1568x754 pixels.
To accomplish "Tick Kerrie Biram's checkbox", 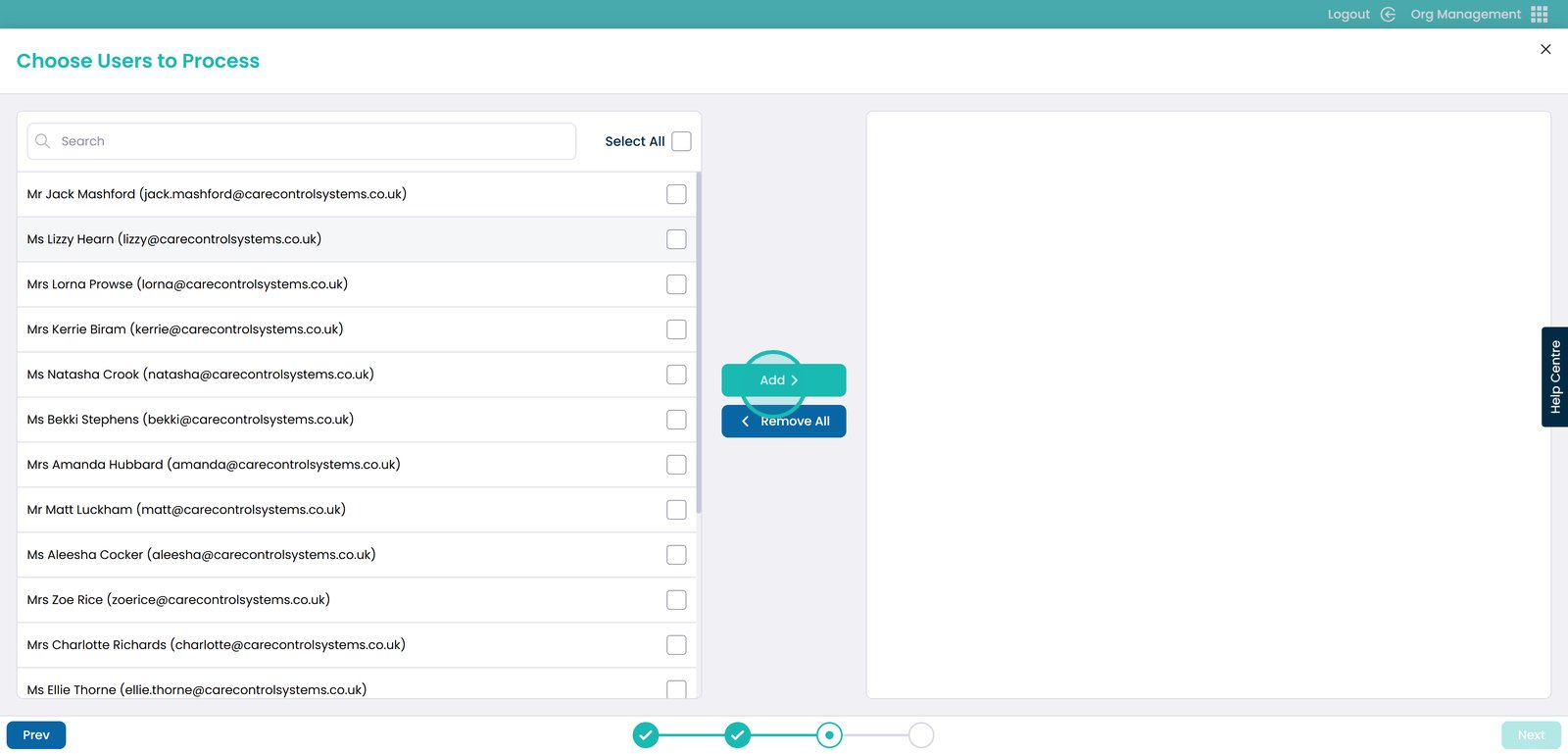I will (x=676, y=329).
